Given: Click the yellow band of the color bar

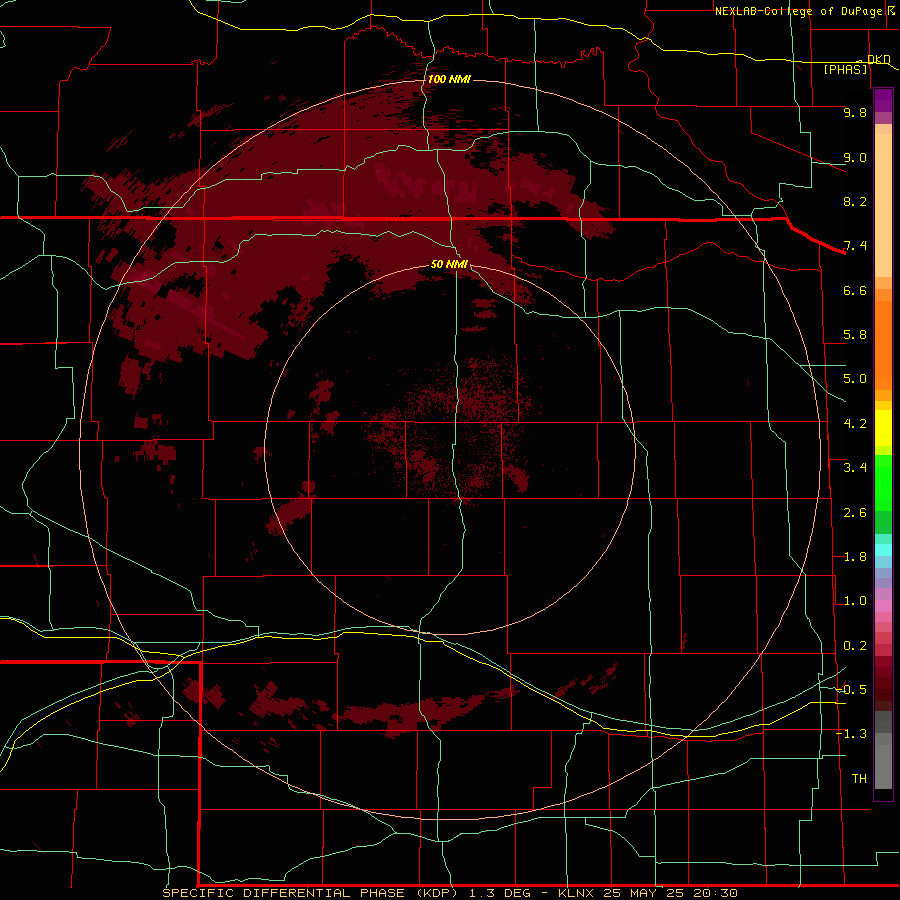Looking at the screenshot, I should click(x=883, y=428).
